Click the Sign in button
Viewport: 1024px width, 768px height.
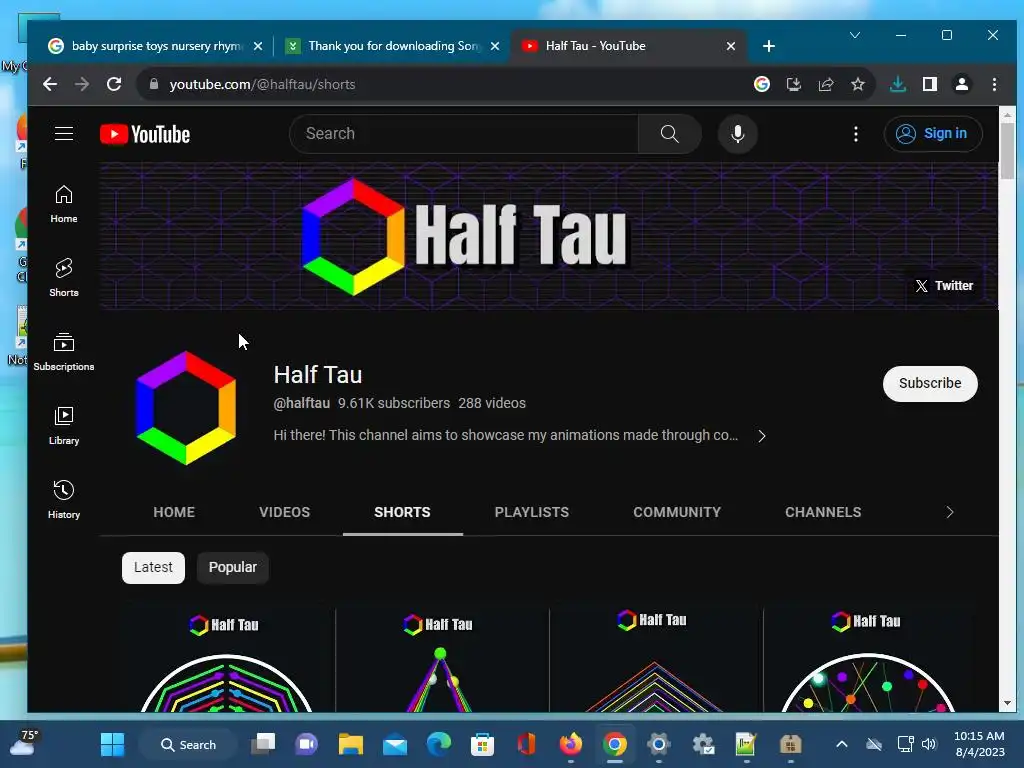coord(933,134)
